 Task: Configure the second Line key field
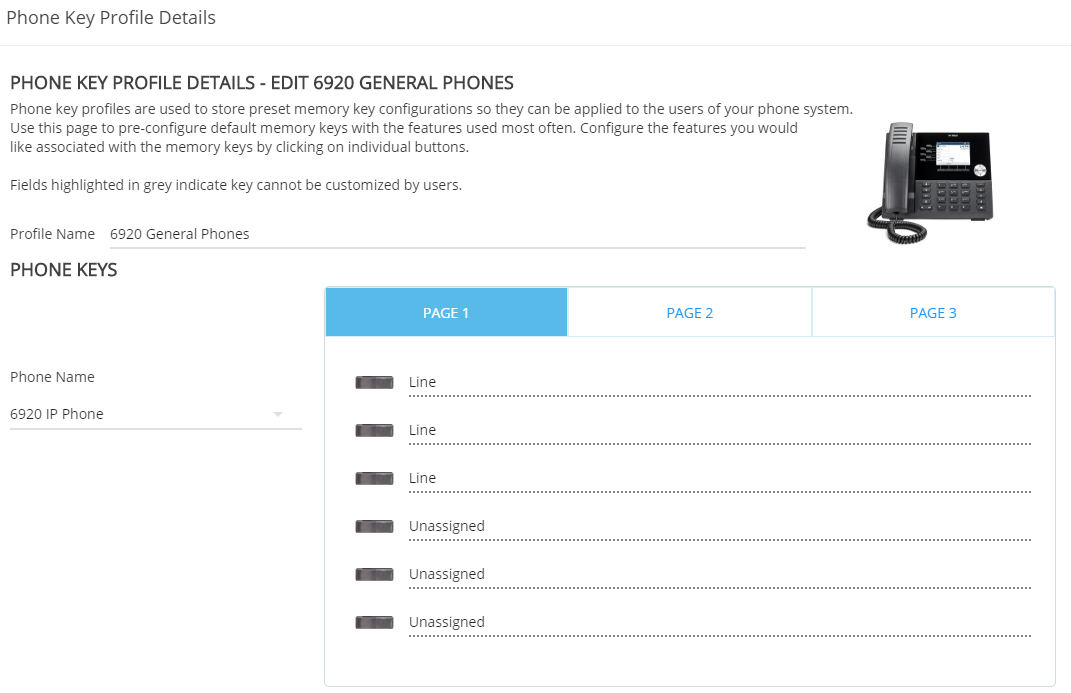click(720, 431)
